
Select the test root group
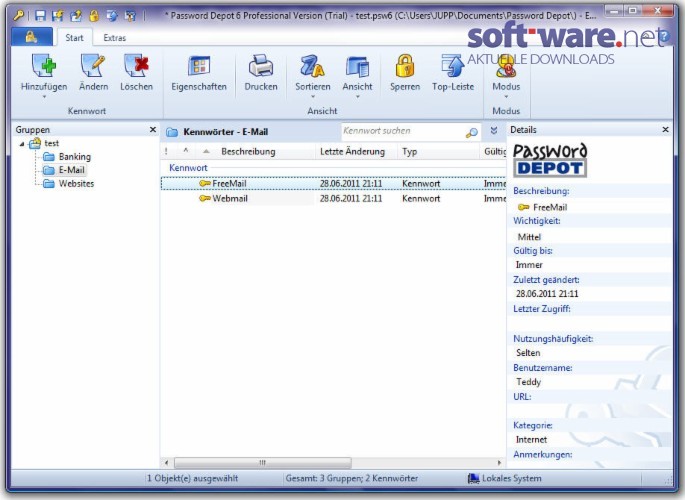51,143
